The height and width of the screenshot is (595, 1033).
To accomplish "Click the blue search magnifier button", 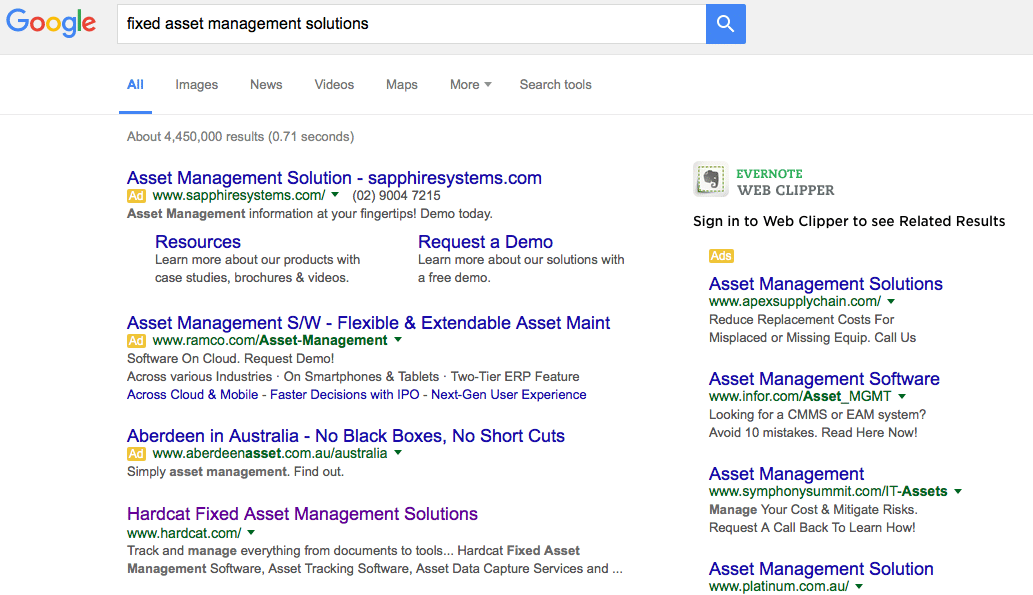I will (x=725, y=24).
